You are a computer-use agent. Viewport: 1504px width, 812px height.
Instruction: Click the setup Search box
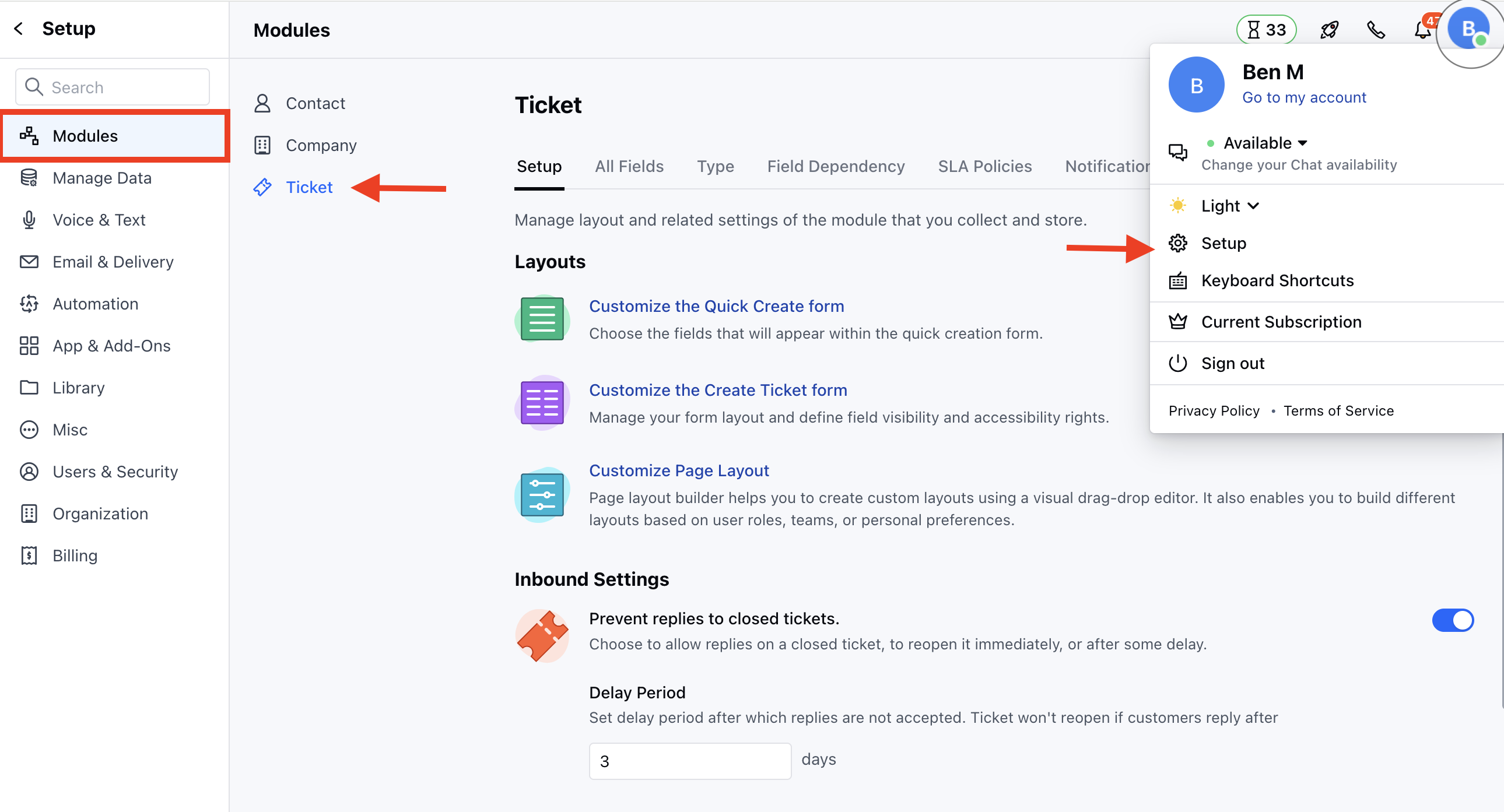(113, 87)
